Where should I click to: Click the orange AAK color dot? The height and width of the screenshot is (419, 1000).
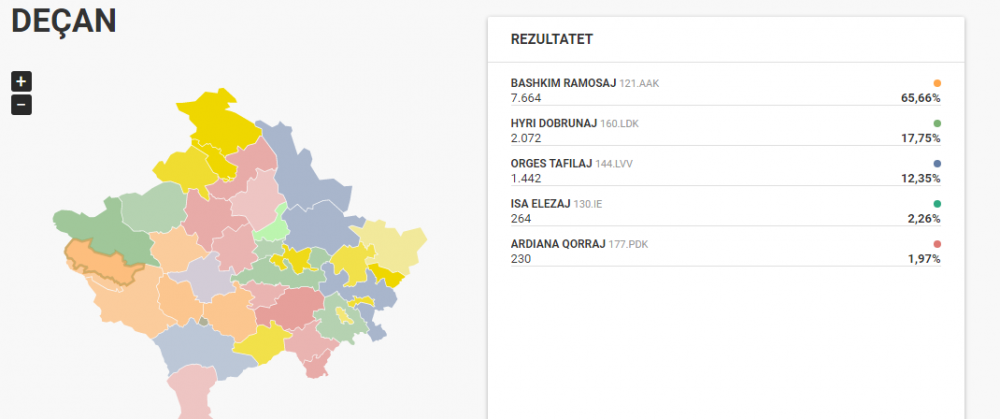click(x=937, y=83)
